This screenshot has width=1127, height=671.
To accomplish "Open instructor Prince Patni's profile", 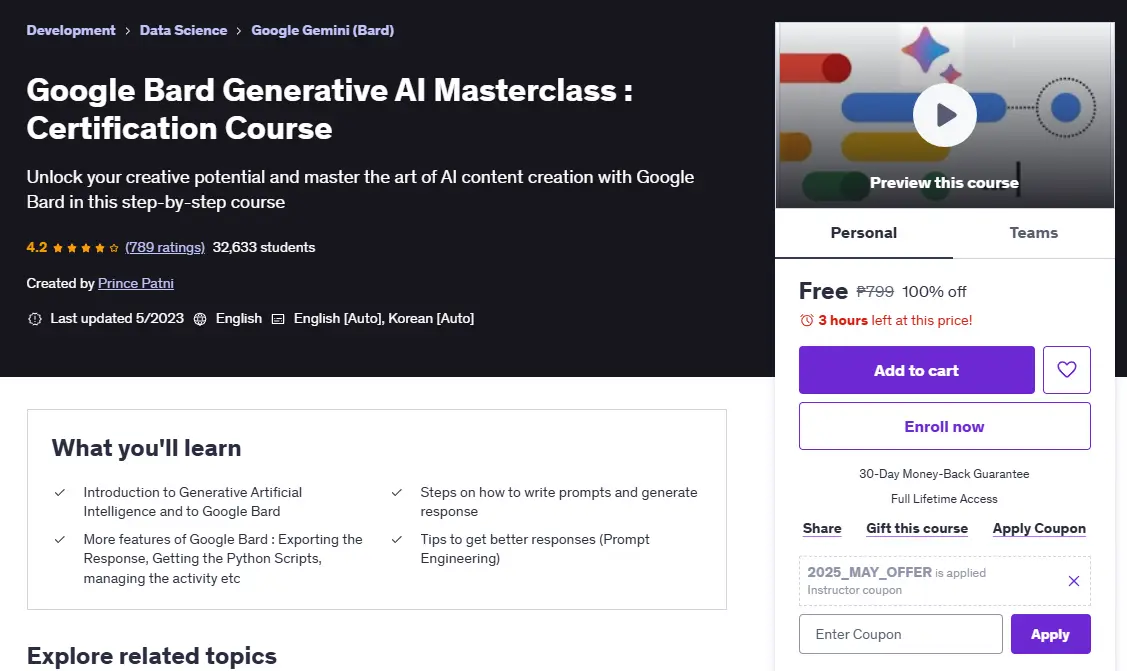I will [136, 283].
